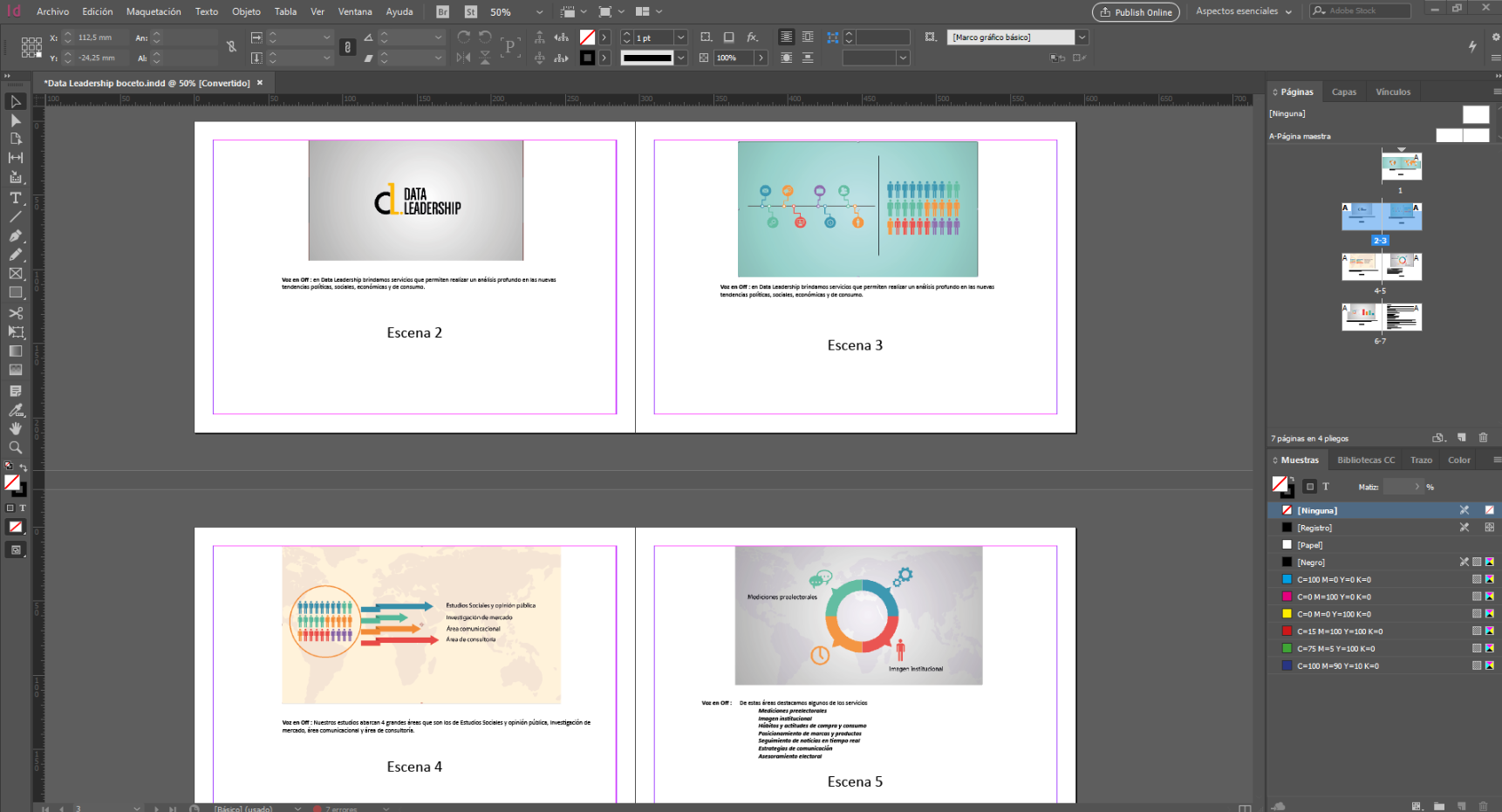The image size is (1502, 812).
Task: Select the Page tool
Action: [15, 139]
